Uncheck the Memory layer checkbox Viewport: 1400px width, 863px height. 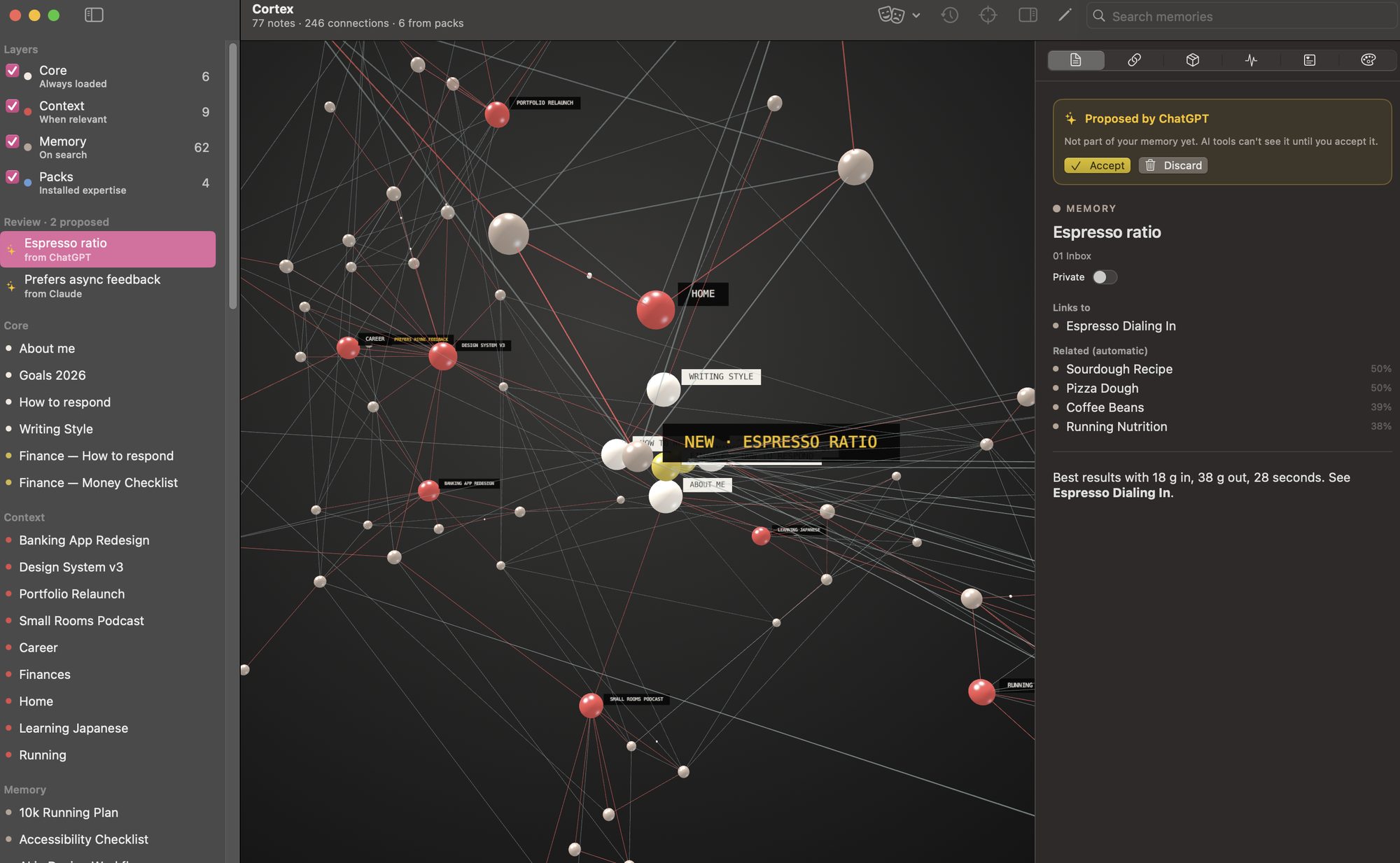coord(12,141)
